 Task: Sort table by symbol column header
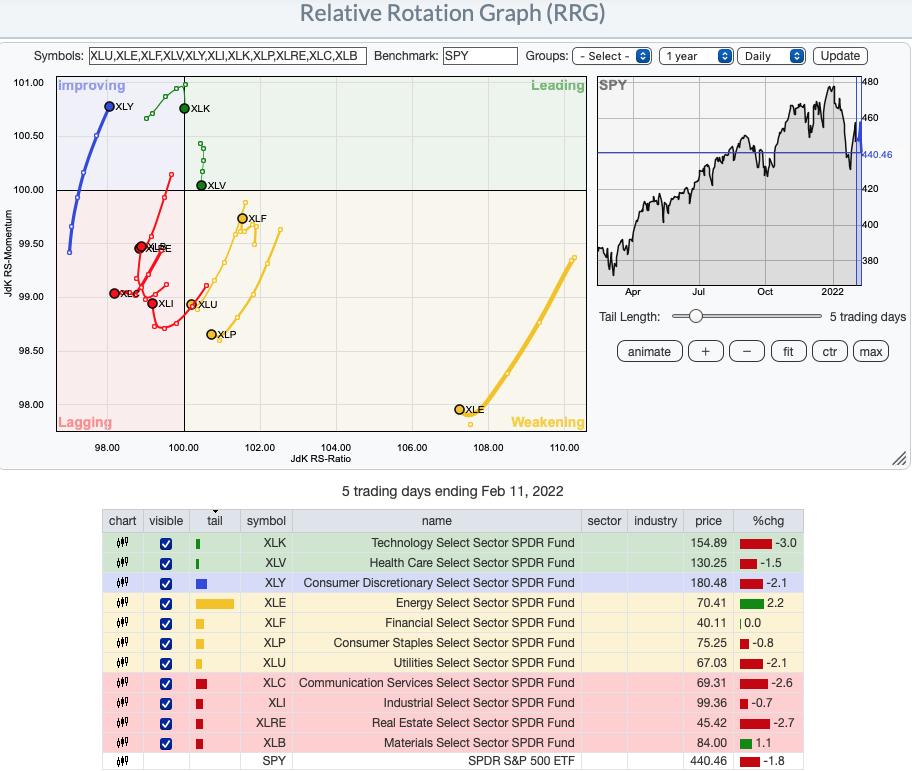point(266,520)
